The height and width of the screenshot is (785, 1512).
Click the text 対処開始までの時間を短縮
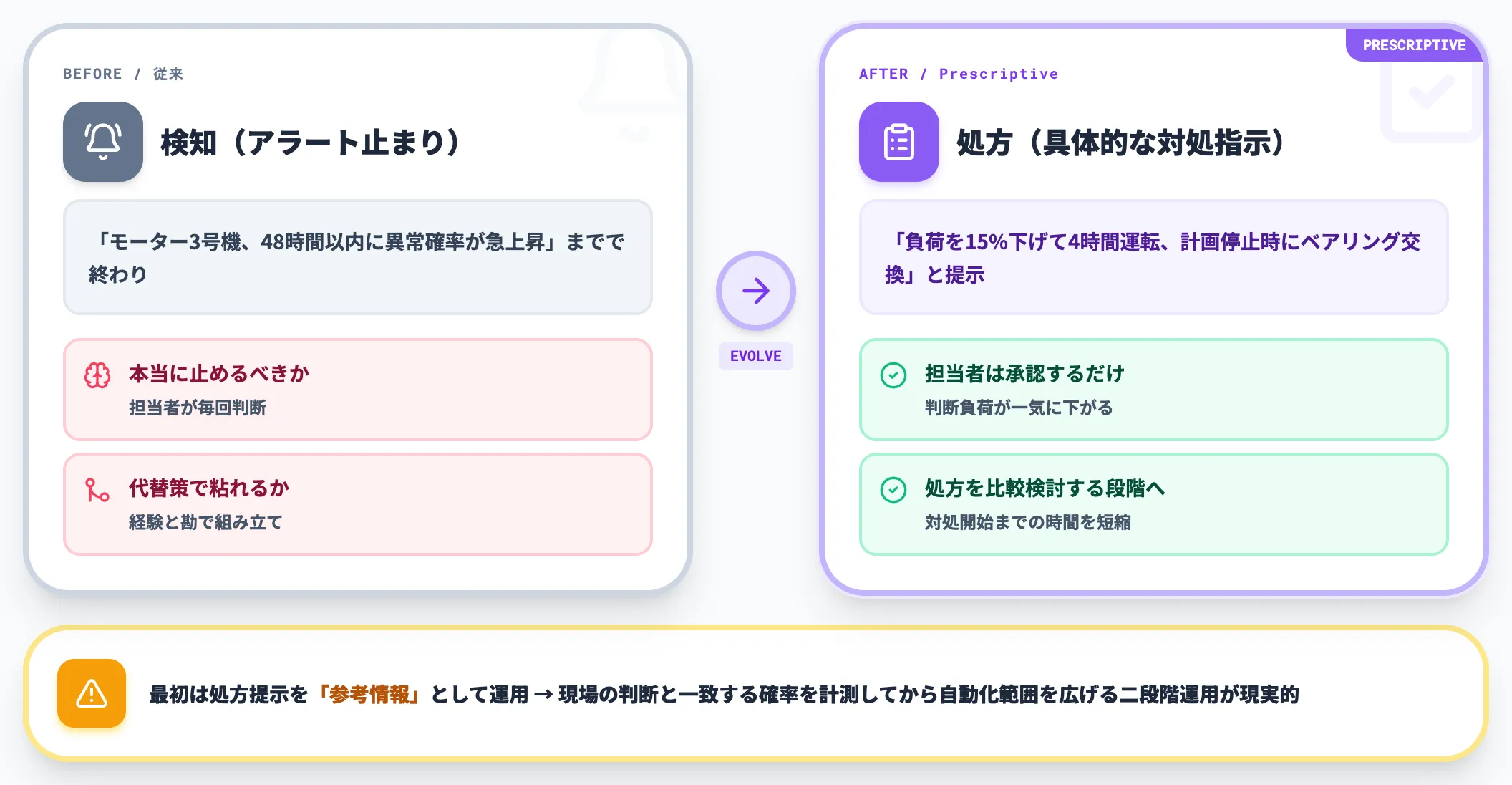click(x=1028, y=522)
